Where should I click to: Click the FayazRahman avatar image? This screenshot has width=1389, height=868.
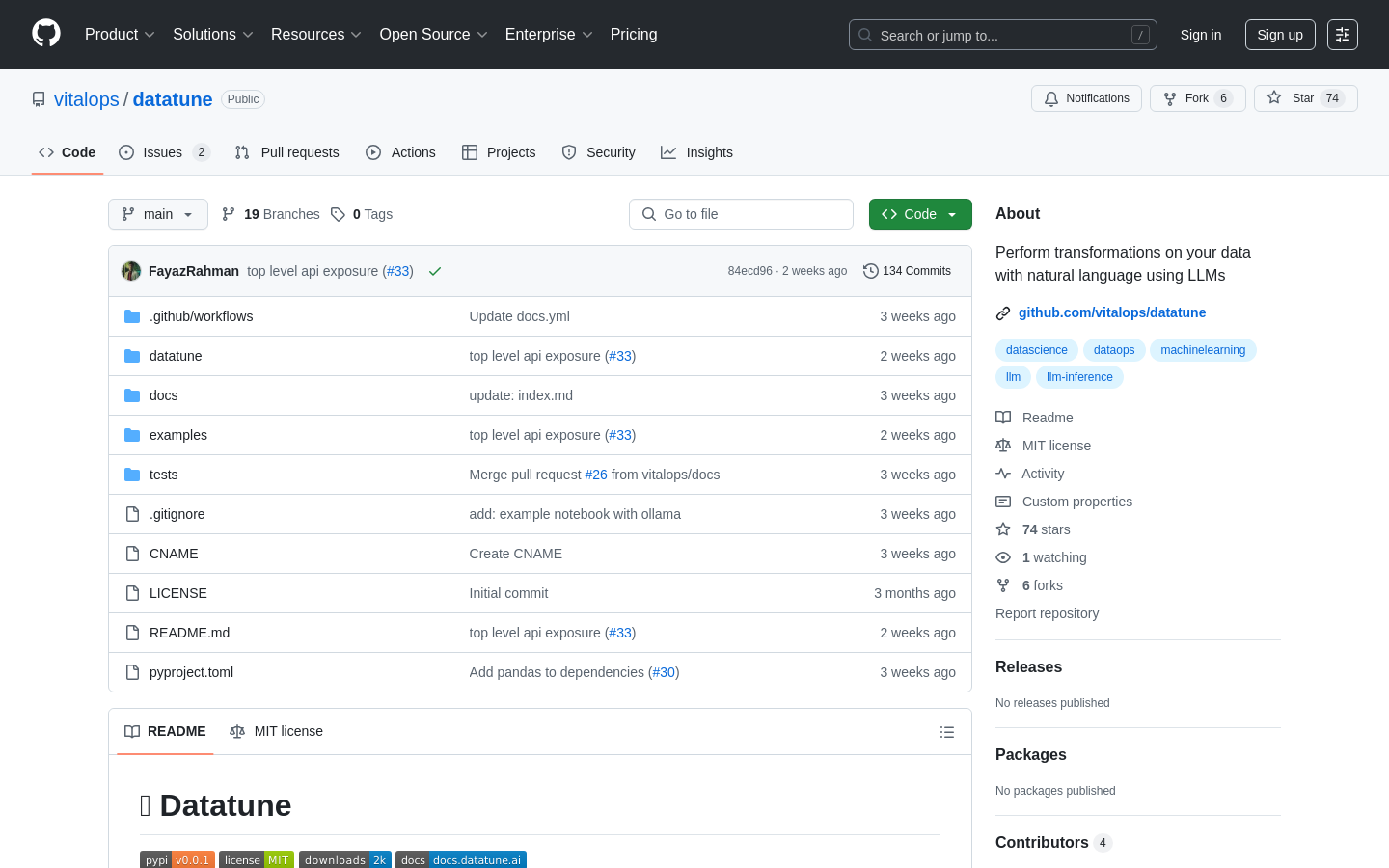tap(131, 271)
